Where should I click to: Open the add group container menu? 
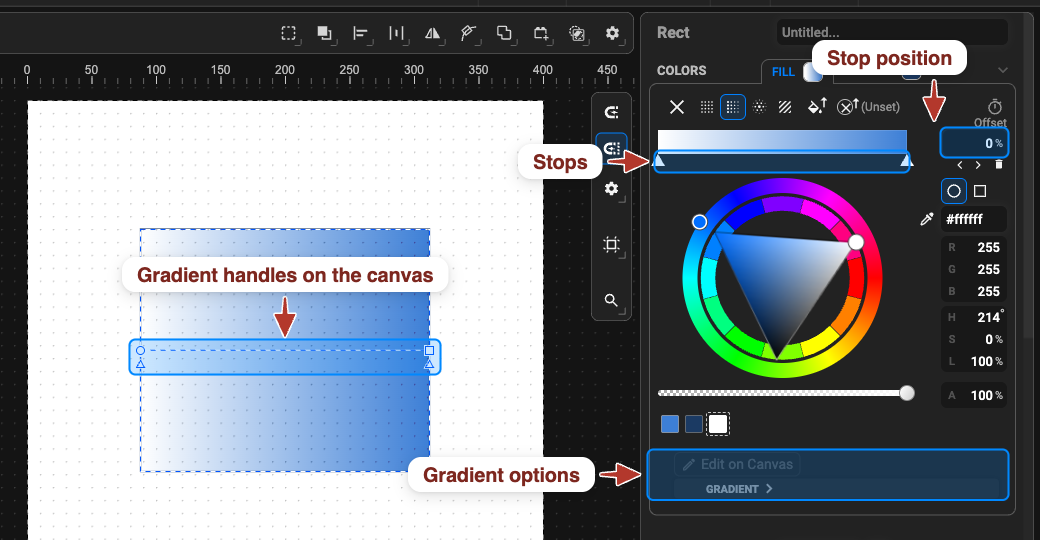click(541, 33)
